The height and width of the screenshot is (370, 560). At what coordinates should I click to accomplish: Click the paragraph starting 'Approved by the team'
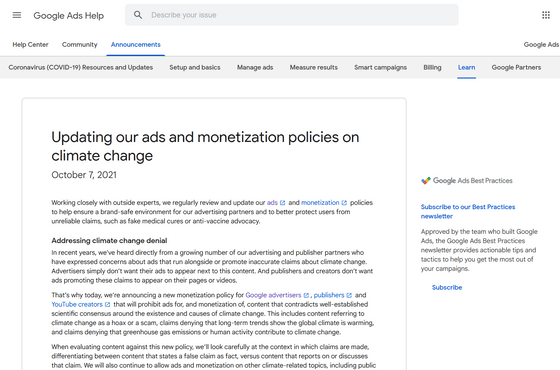pos(479,250)
